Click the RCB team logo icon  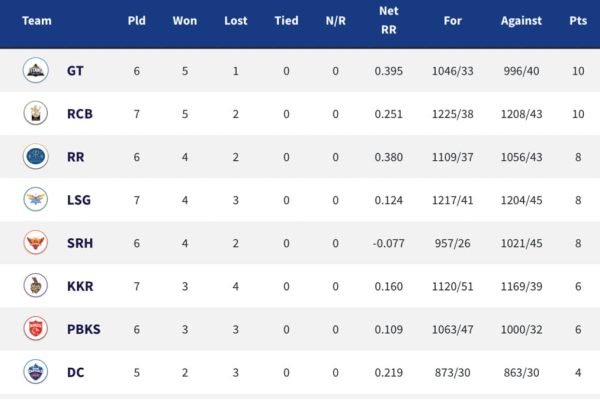tap(36, 114)
